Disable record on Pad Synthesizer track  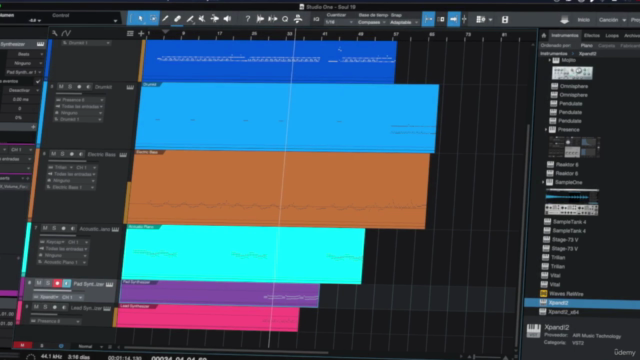pos(57,283)
